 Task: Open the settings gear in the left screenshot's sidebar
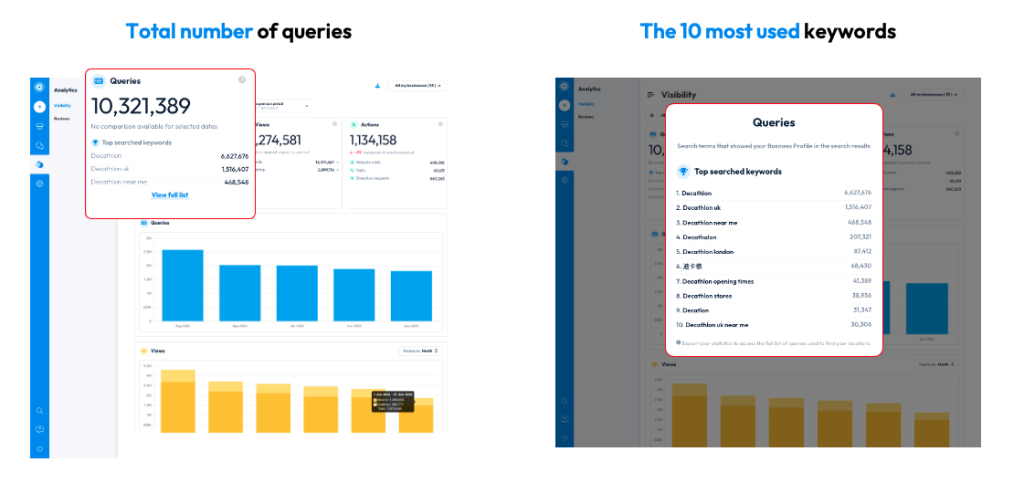point(39,183)
